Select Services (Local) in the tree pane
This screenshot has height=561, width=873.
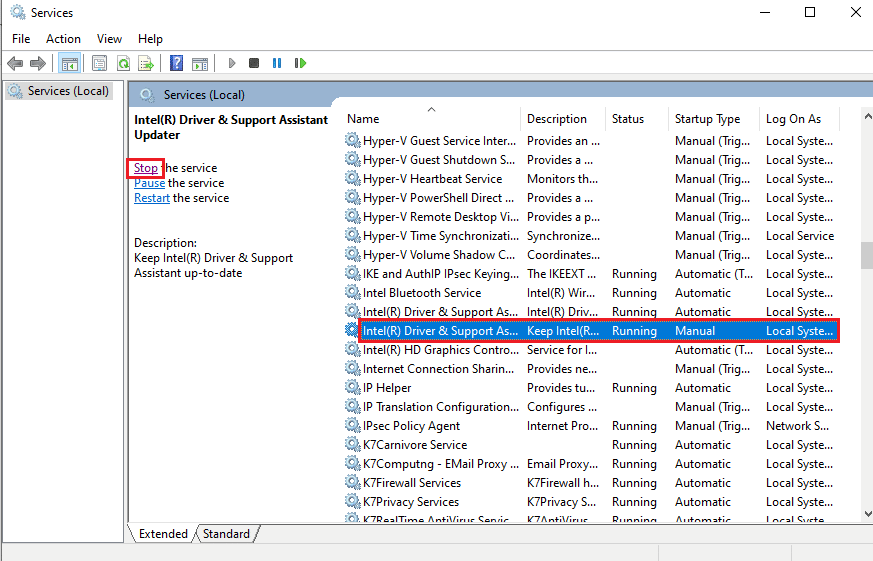pos(59,91)
